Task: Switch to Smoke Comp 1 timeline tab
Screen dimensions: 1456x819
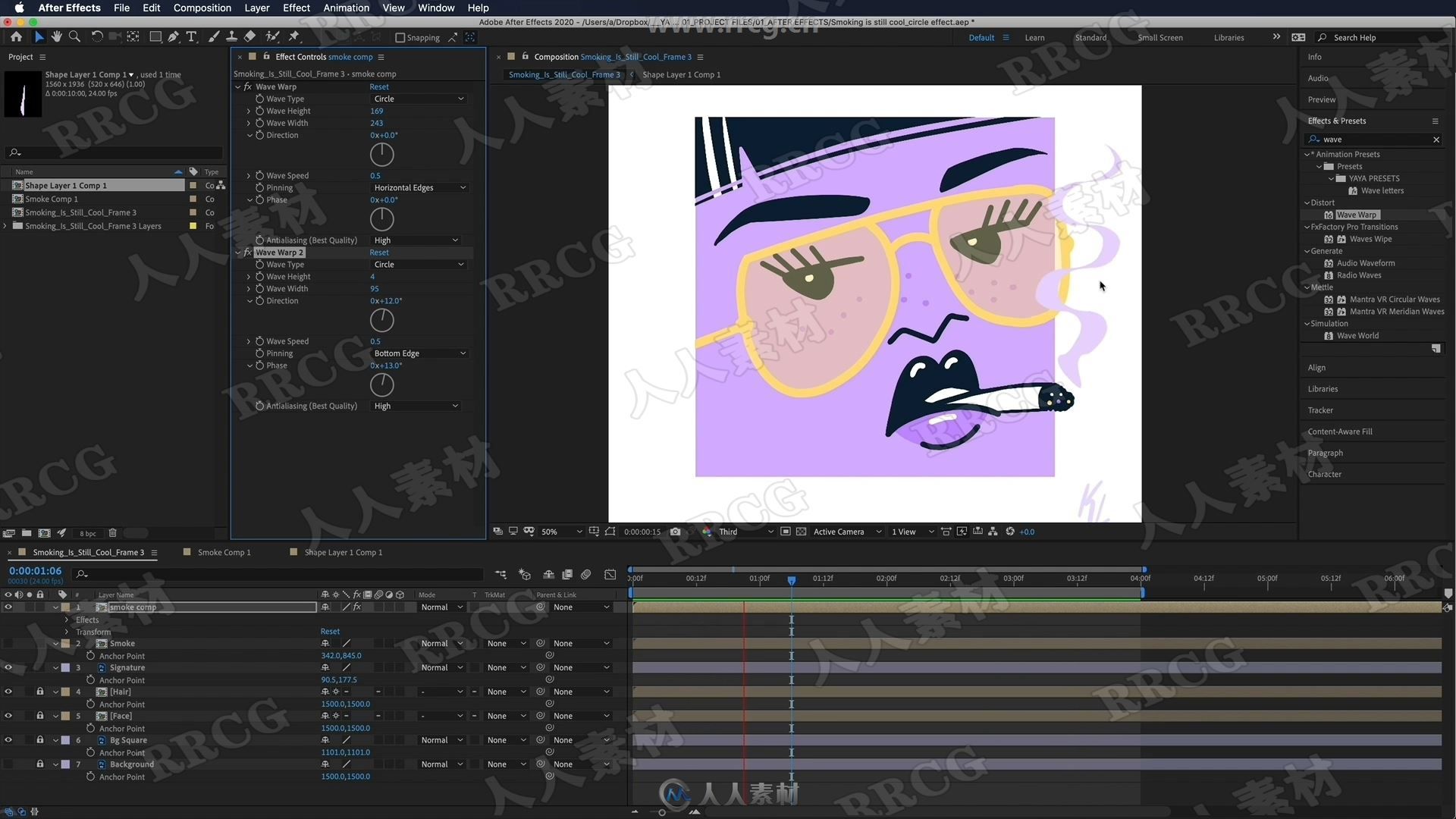Action: click(224, 552)
